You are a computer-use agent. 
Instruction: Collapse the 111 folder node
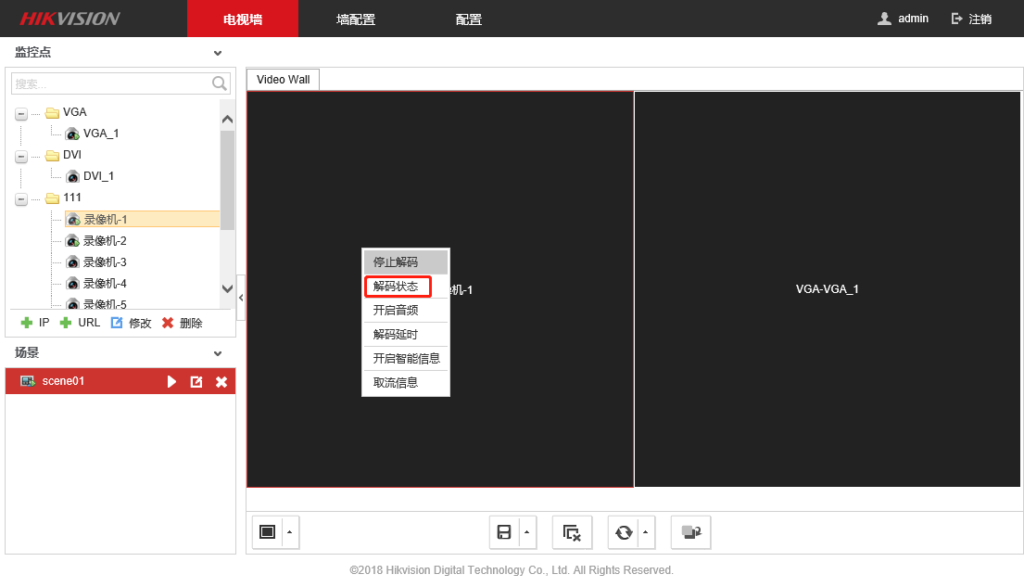pos(21,199)
